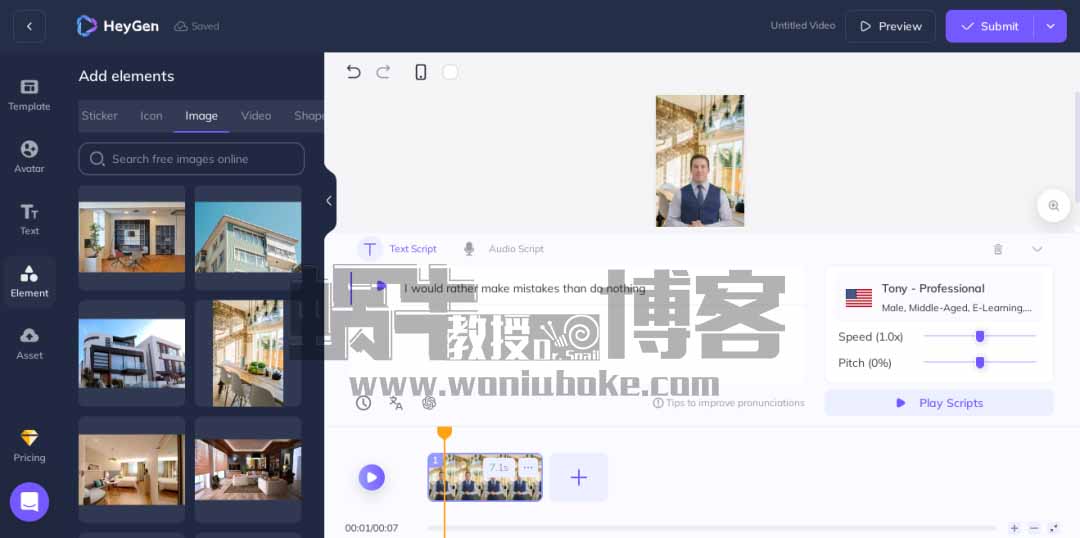Switch to the Video tab
This screenshot has height=538, width=1080.
[256, 116]
